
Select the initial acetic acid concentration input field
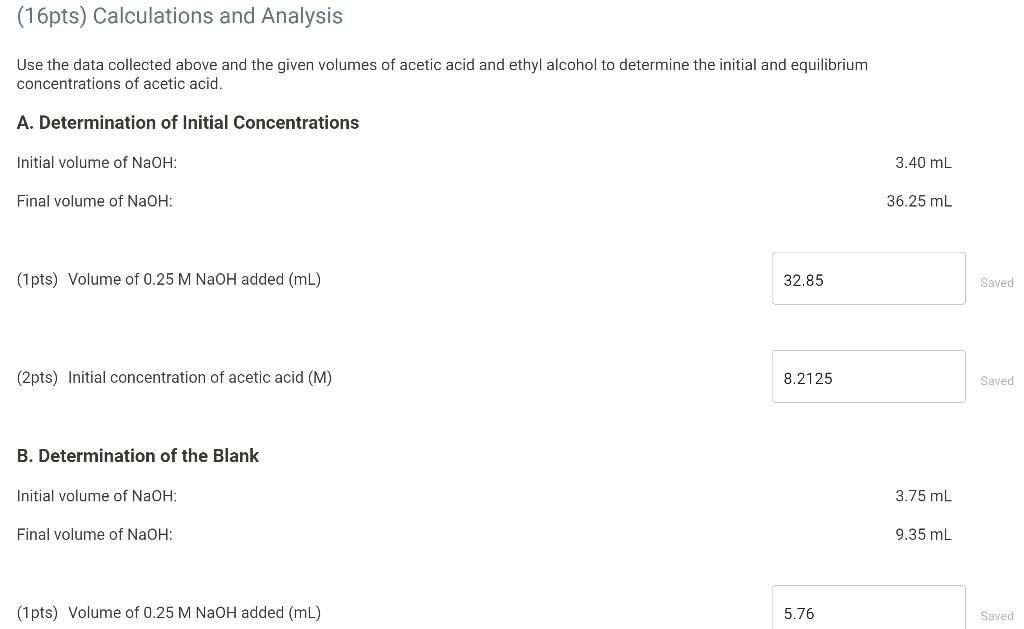click(x=868, y=377)
